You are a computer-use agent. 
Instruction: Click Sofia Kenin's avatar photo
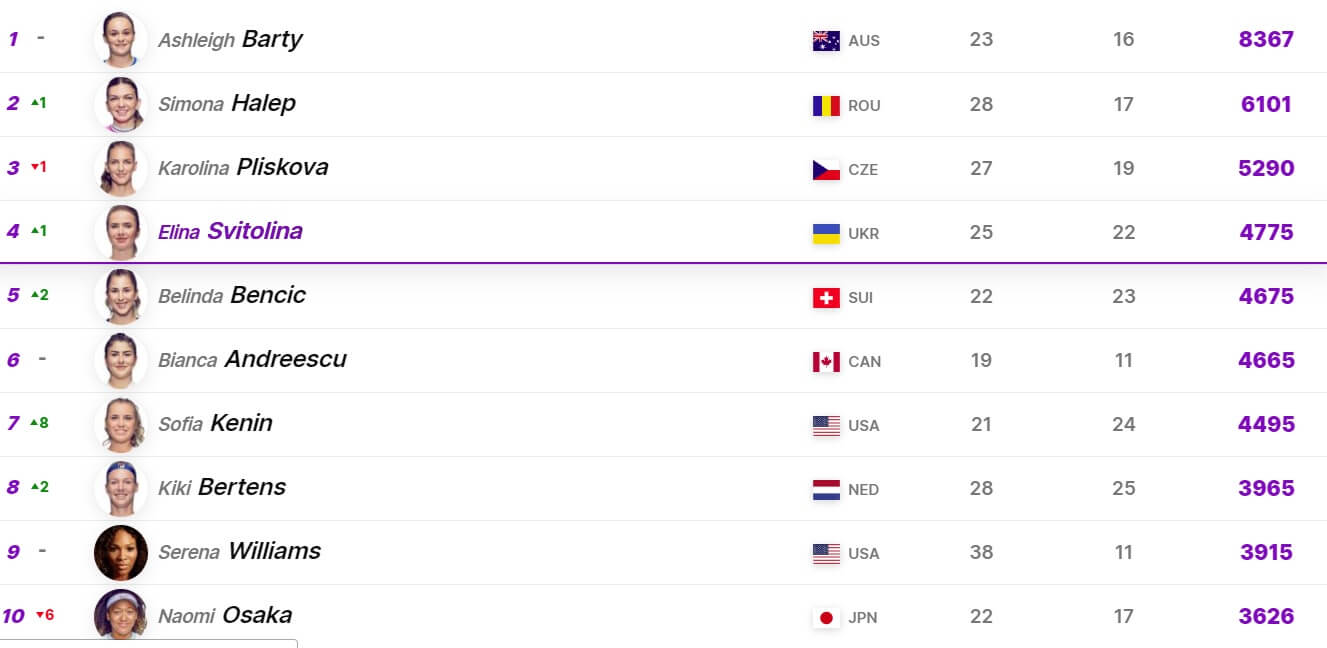tap(121, 424)
